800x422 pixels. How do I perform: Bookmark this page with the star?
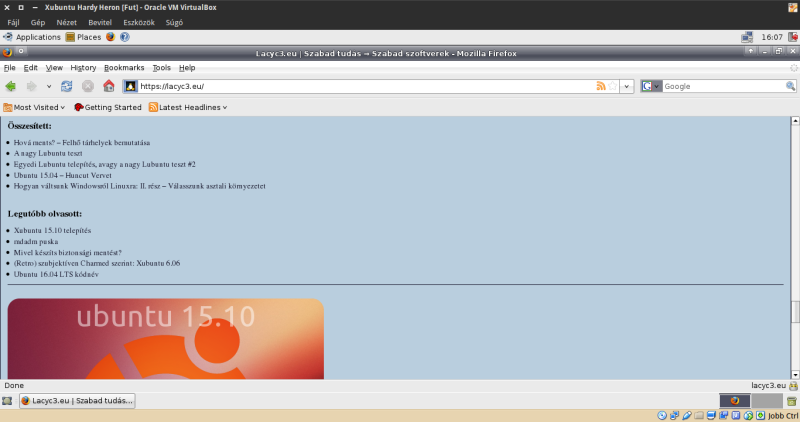pos(613,86)
